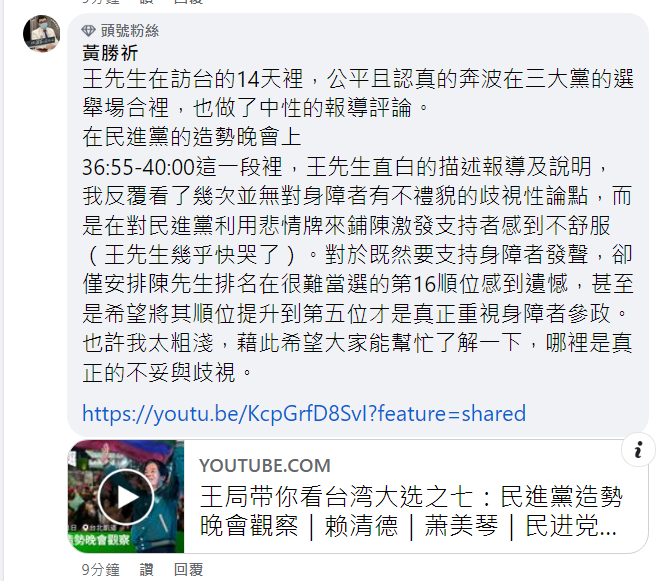Click the cut-off 回覆 link at top edge

(188, 2)
